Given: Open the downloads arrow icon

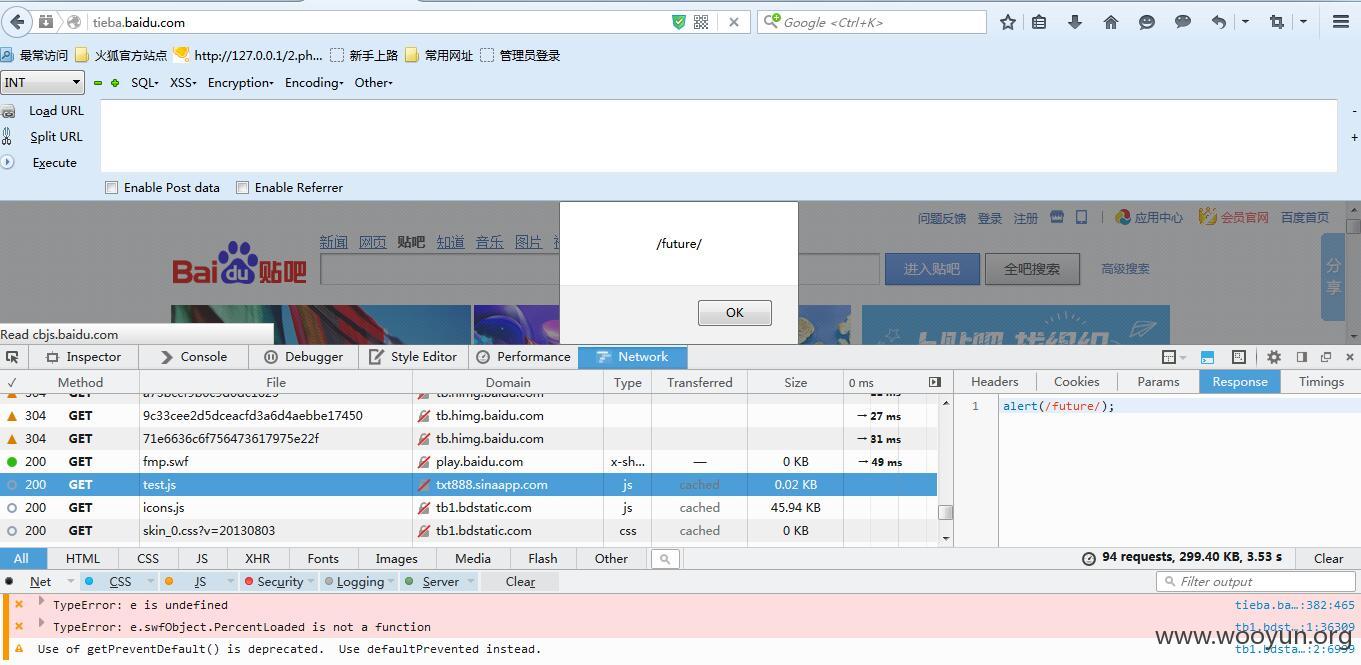Looking at the screenshot, I should [x=1075, y=22].
